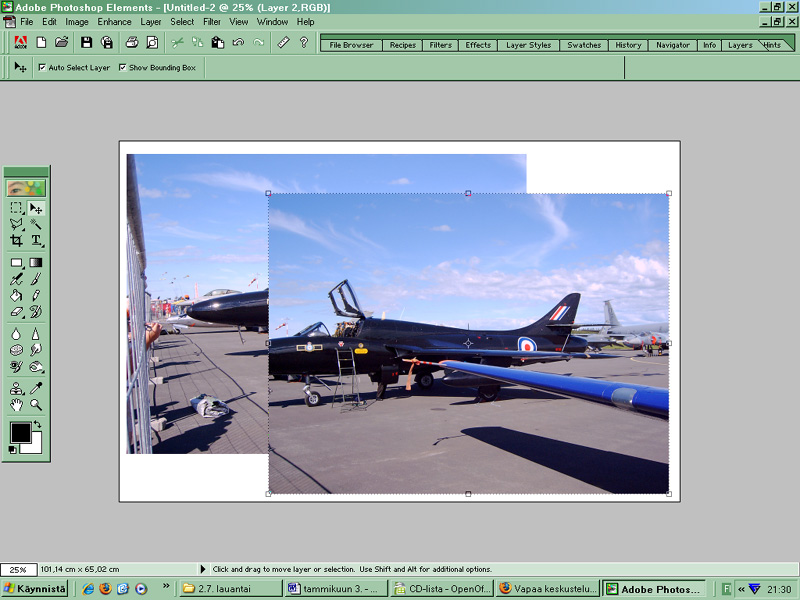Viewport: 800px width, 600px height.
Task: Select the Paint Bucket tool
Action: coord(16,295)
